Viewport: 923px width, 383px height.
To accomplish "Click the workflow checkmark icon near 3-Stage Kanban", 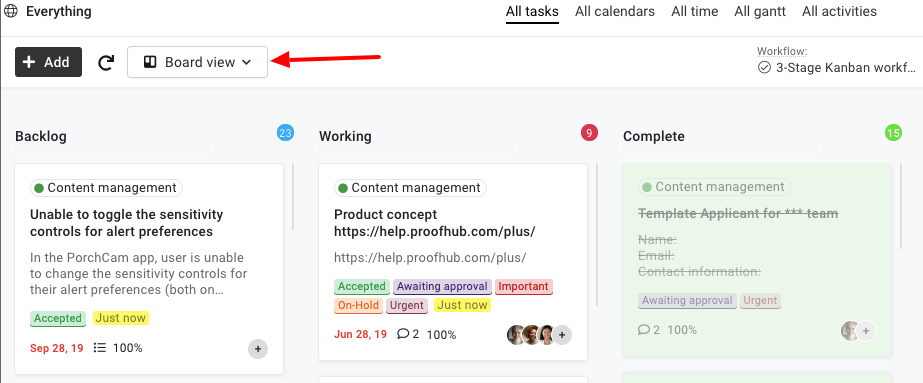I will (x=764, y=68).
